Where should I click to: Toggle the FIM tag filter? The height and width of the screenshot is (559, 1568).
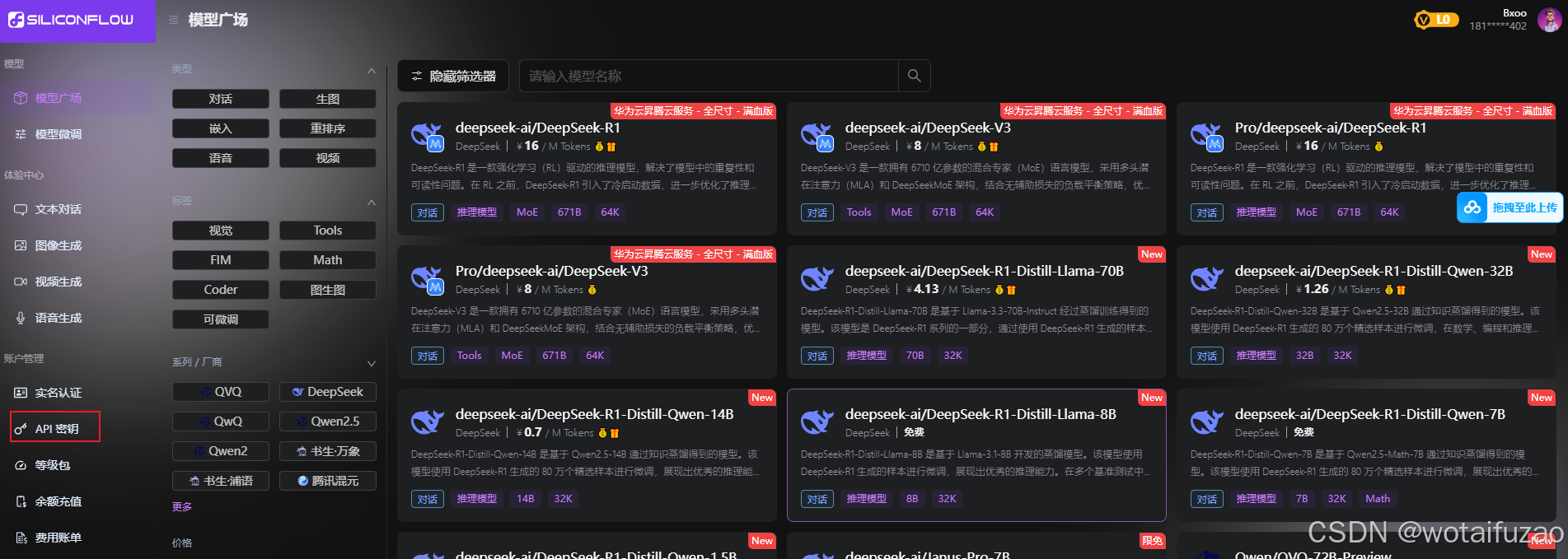pos(221,260)
